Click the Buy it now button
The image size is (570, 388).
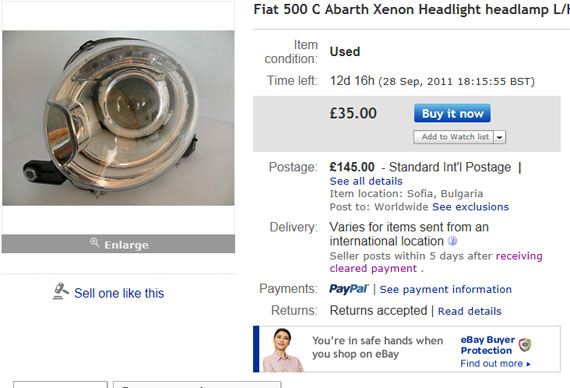tap(452, 113)
